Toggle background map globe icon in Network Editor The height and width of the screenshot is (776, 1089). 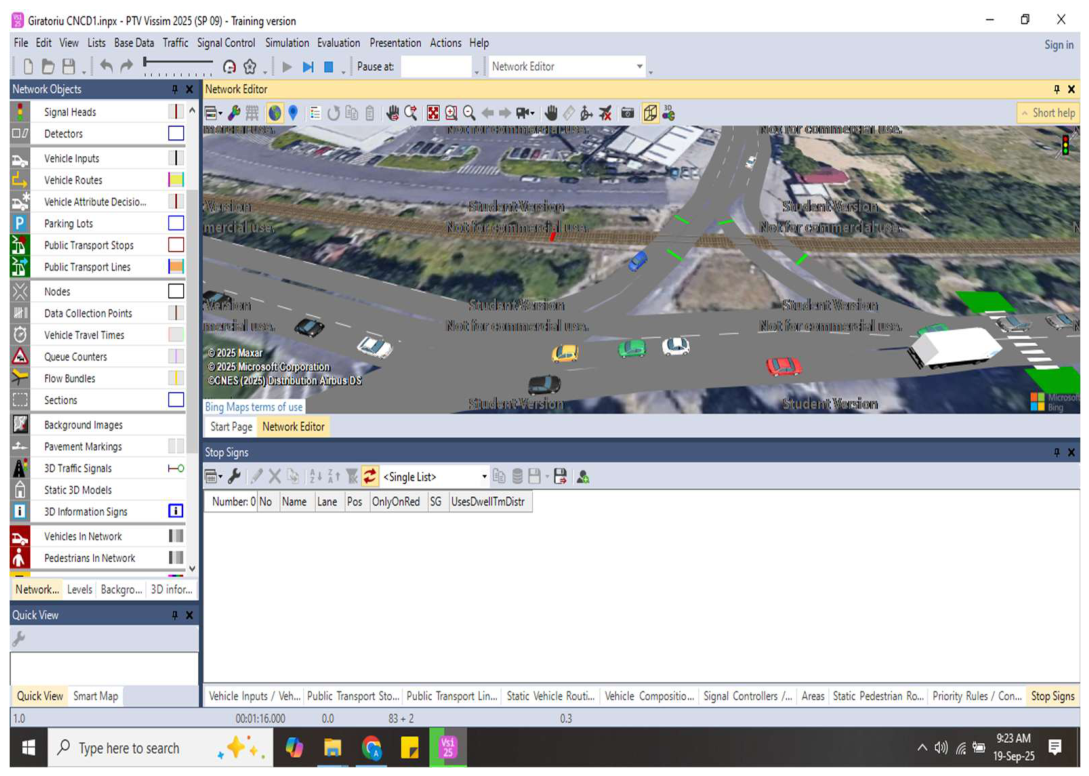click(x=275, y=113)
